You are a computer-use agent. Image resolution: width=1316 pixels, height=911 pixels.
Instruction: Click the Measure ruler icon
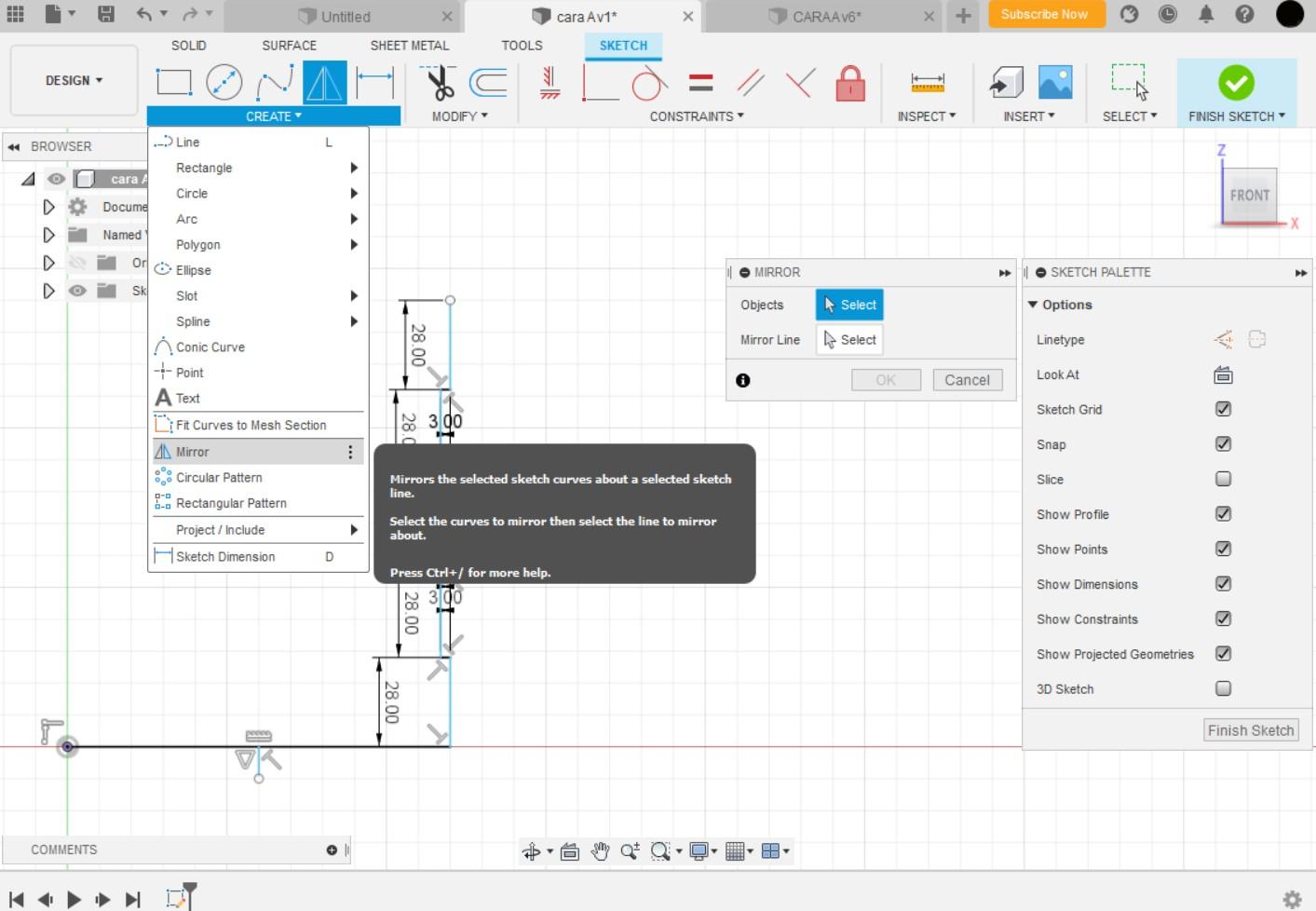click(x=927, y=83)
